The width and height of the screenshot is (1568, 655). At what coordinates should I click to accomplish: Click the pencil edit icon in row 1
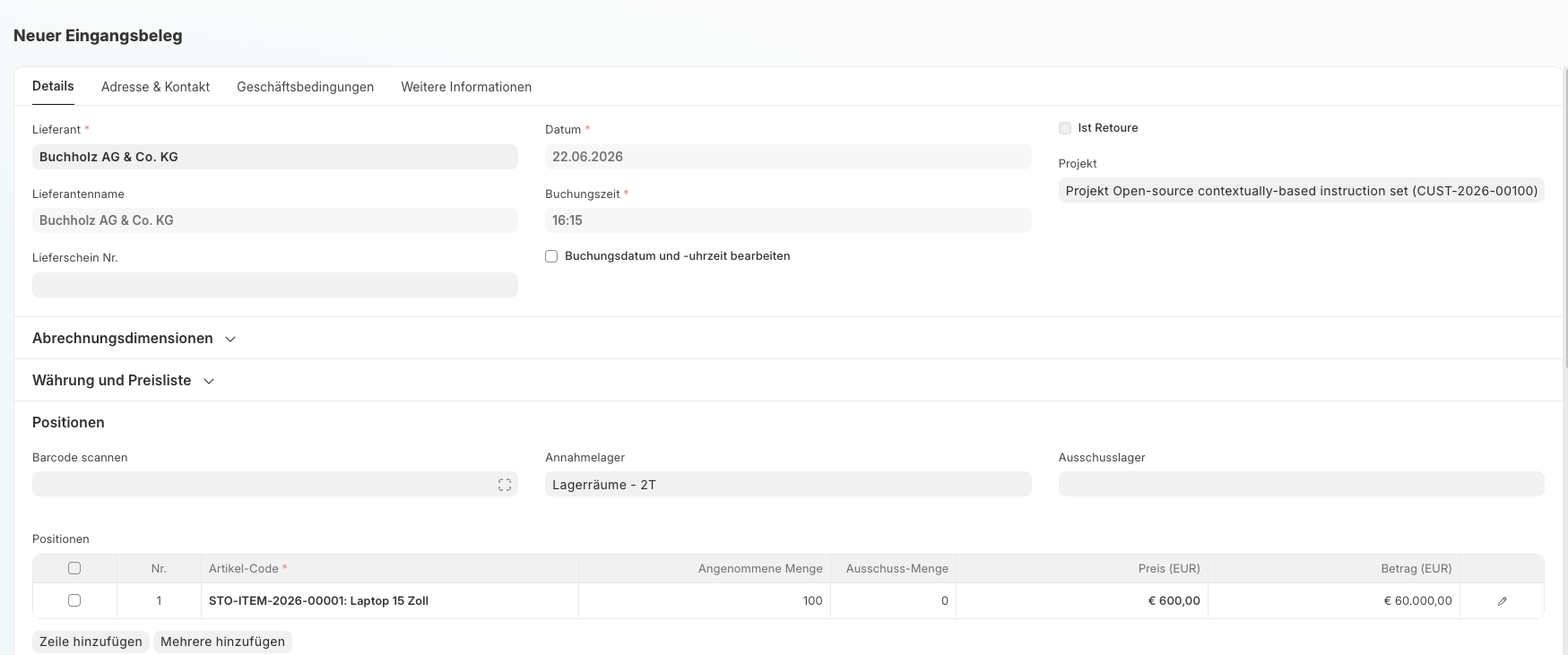click(1503, 601)
